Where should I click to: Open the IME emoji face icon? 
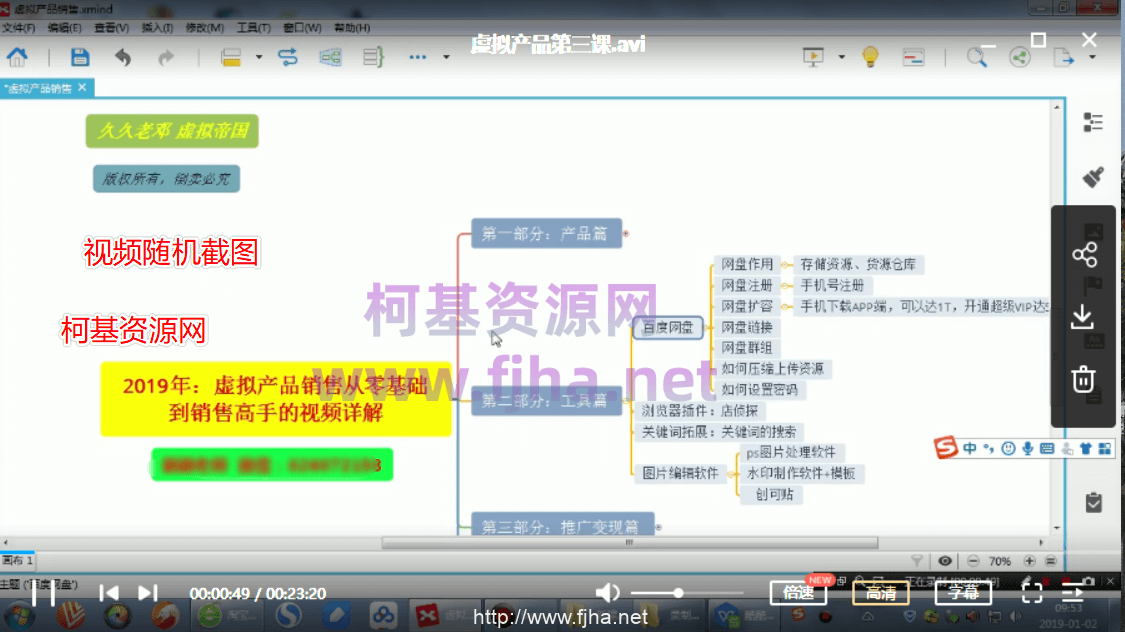coord(1008,448)
